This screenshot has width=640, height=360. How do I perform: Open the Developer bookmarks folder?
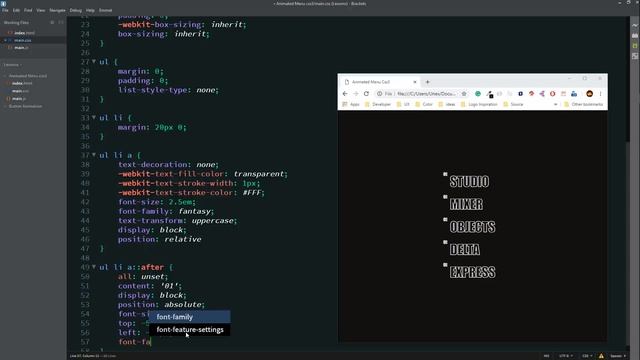[x=378, y=104]
